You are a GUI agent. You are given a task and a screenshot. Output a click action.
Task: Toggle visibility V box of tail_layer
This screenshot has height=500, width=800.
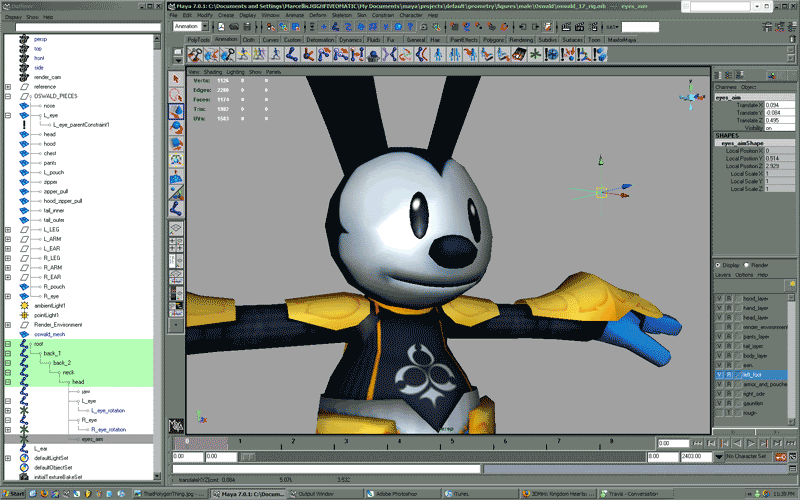719,346
